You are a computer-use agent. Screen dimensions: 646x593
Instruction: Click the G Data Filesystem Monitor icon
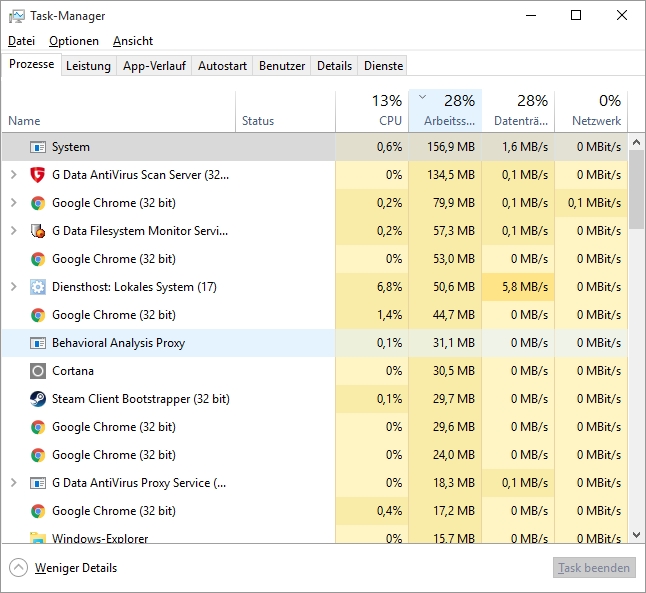pyautogui.click(x=37, y=231)
